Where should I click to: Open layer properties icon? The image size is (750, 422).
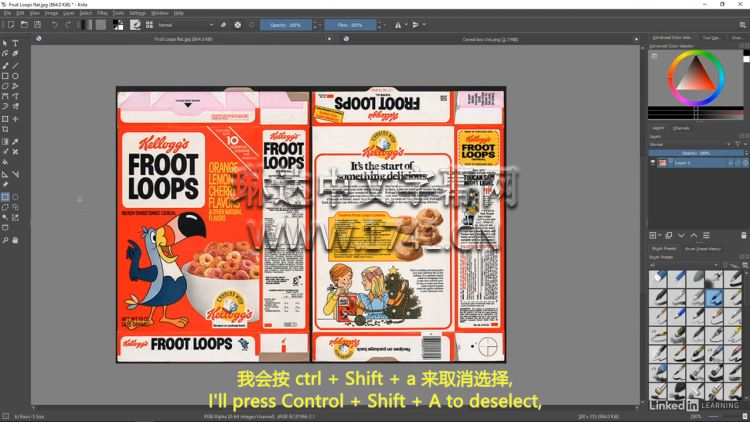pyautogui.click(x=706, y=235)
